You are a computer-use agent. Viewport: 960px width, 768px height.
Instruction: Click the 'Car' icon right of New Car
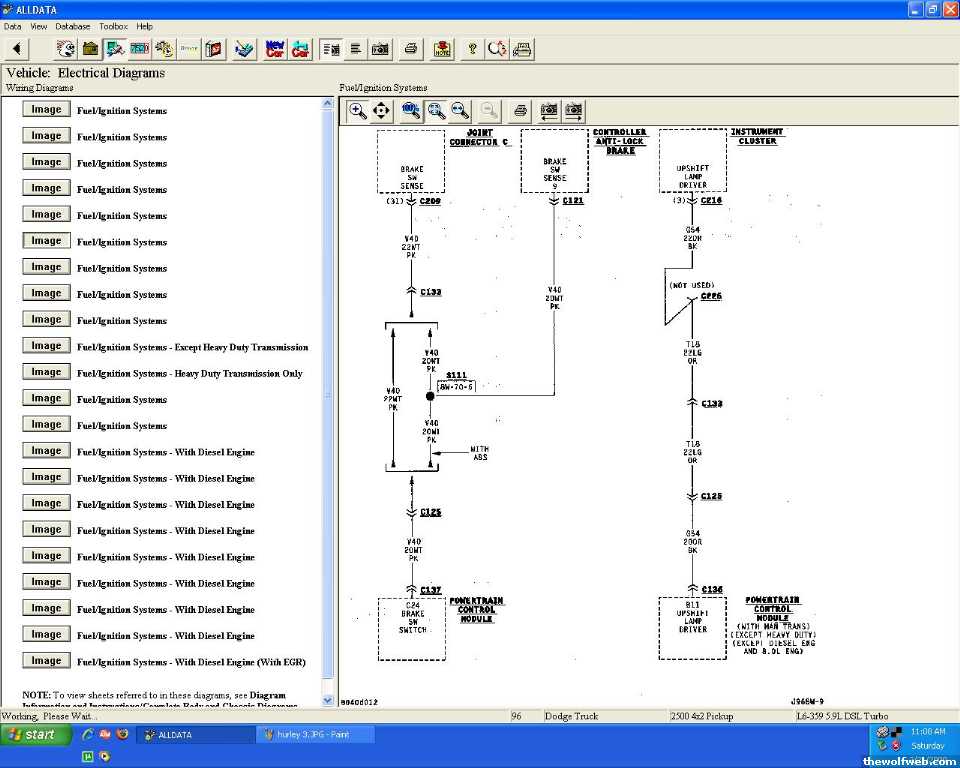[x=300, y=48]
